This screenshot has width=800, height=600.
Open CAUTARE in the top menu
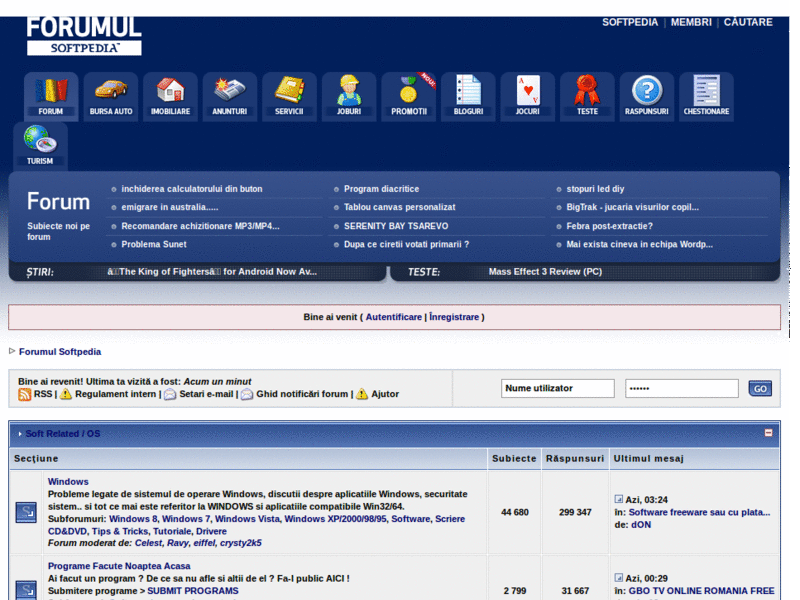(748, 22)
